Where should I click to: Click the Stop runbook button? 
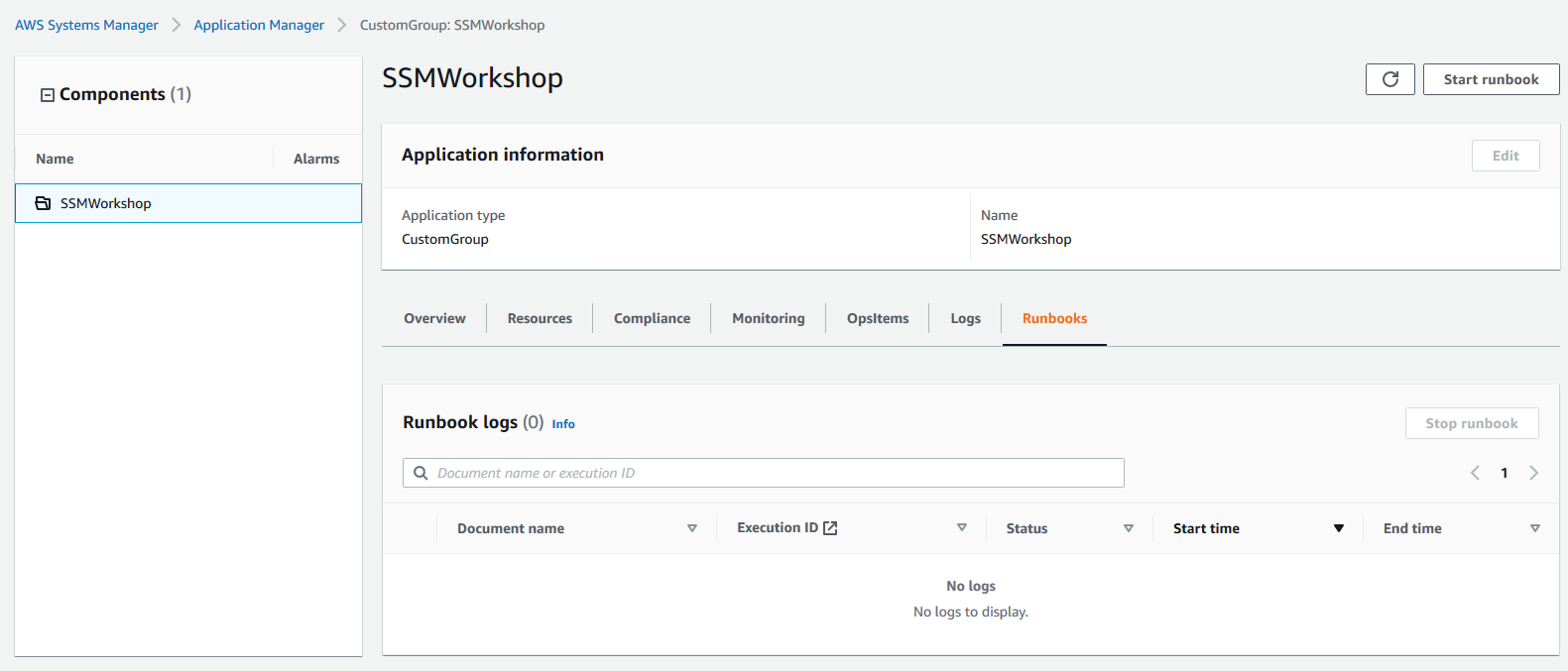[x=1472, y=423]
